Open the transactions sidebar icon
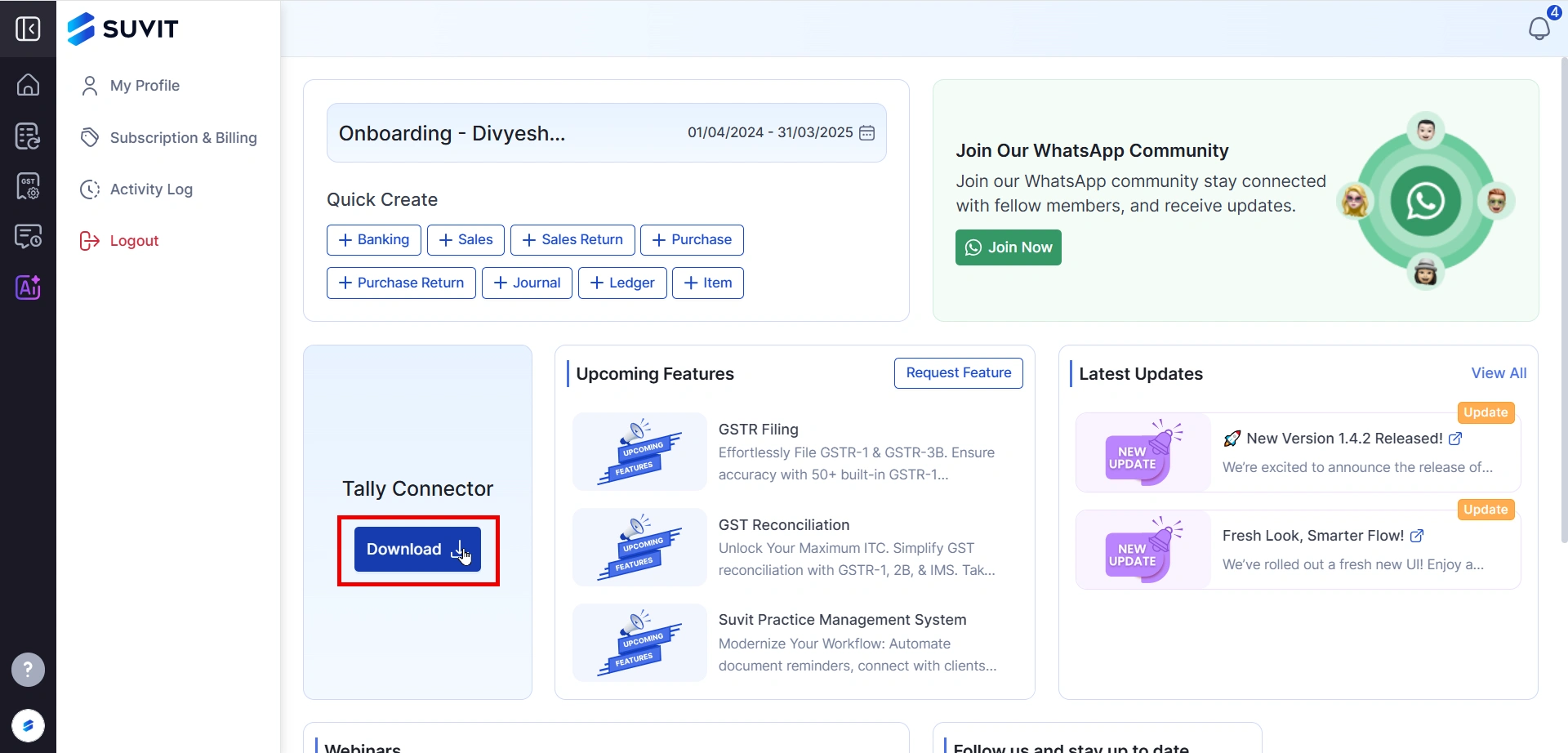 (x=28, y=136)
